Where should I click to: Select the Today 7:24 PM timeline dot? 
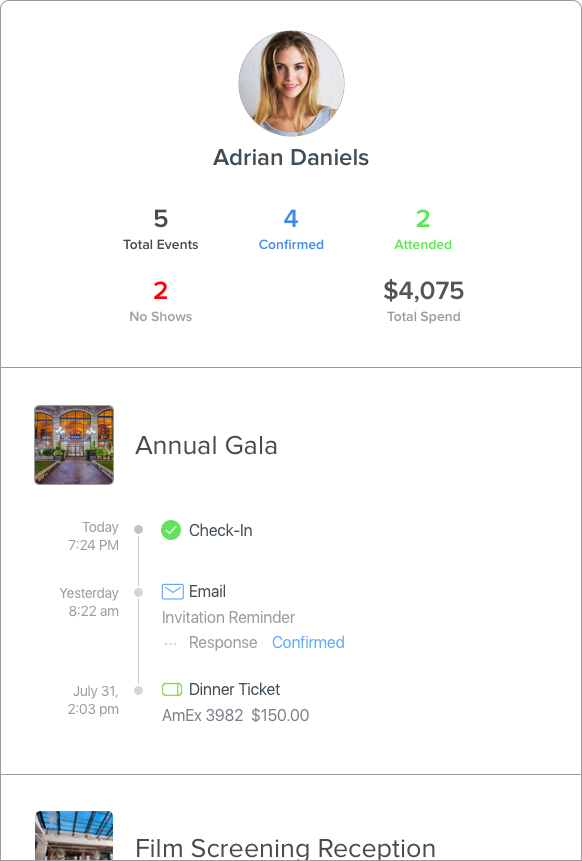click(x=138, y=529)
